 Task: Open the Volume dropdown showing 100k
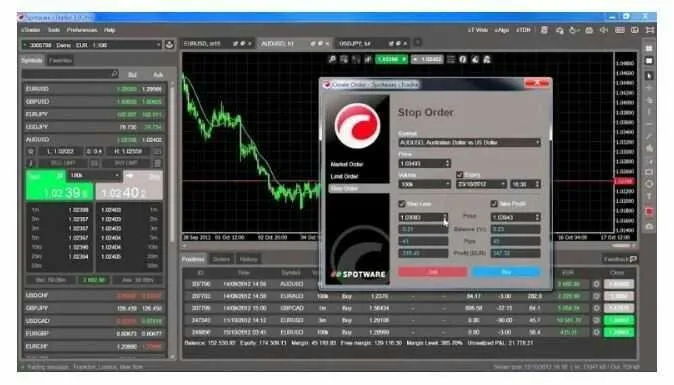tap(425, 184)
